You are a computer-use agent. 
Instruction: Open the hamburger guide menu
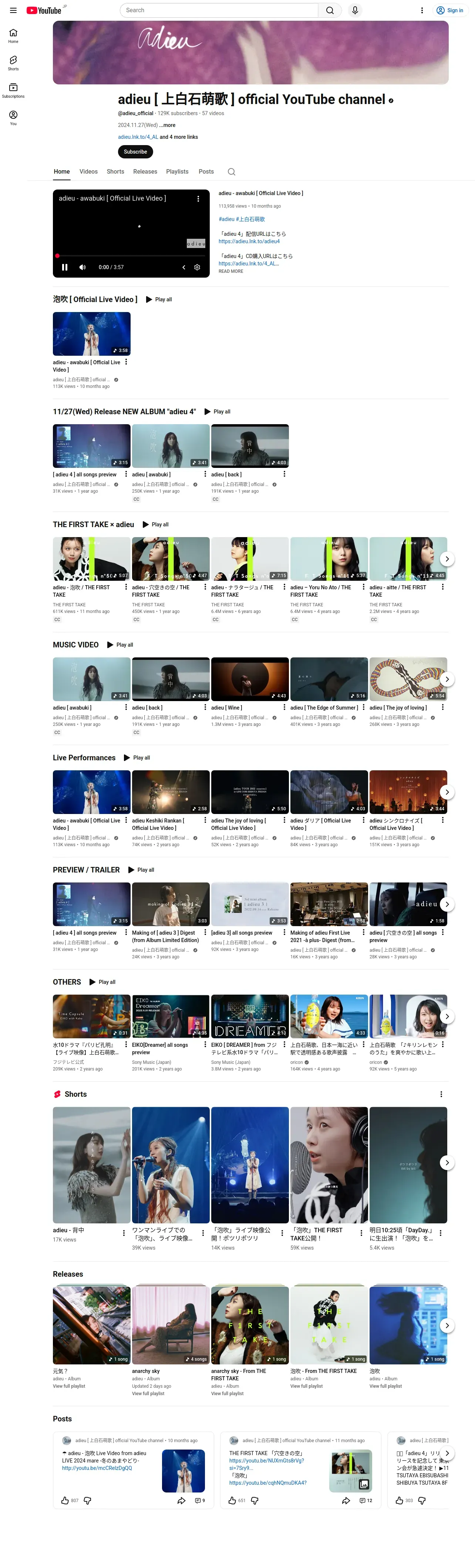[x=13, y=10]
